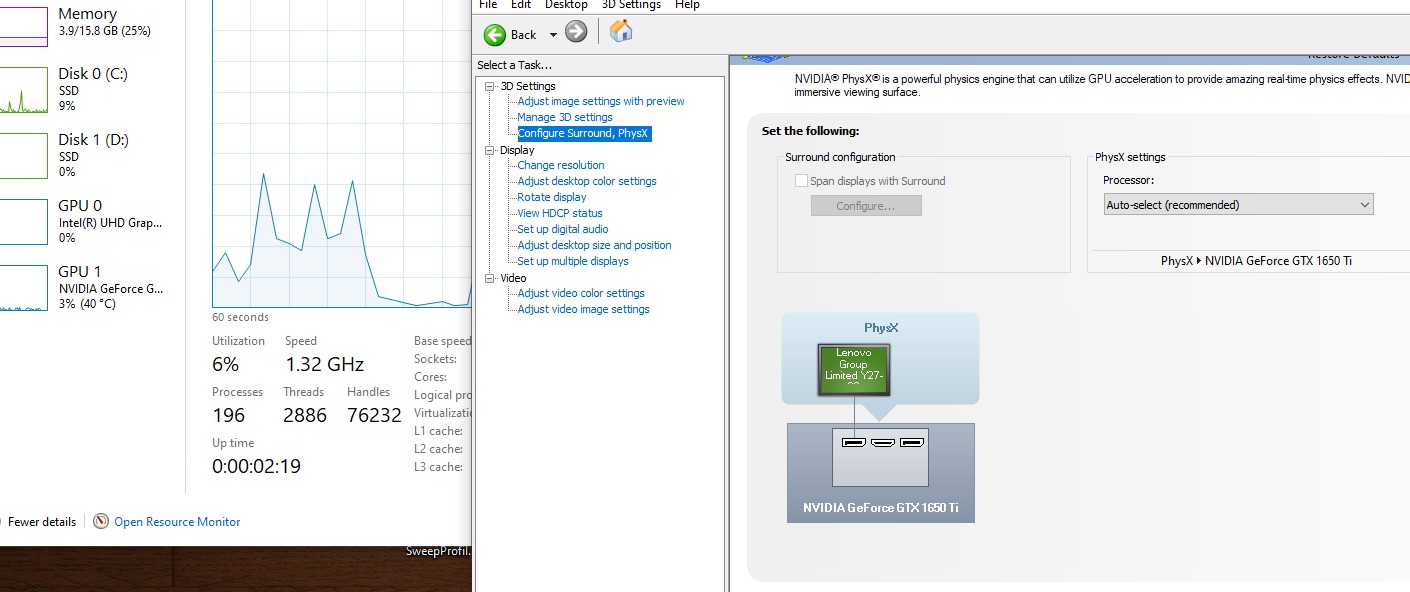Image resolution: width=1410 pixels, height=592 pixels.
Task: Open the Desktop menu
Action: click(566, 5)
